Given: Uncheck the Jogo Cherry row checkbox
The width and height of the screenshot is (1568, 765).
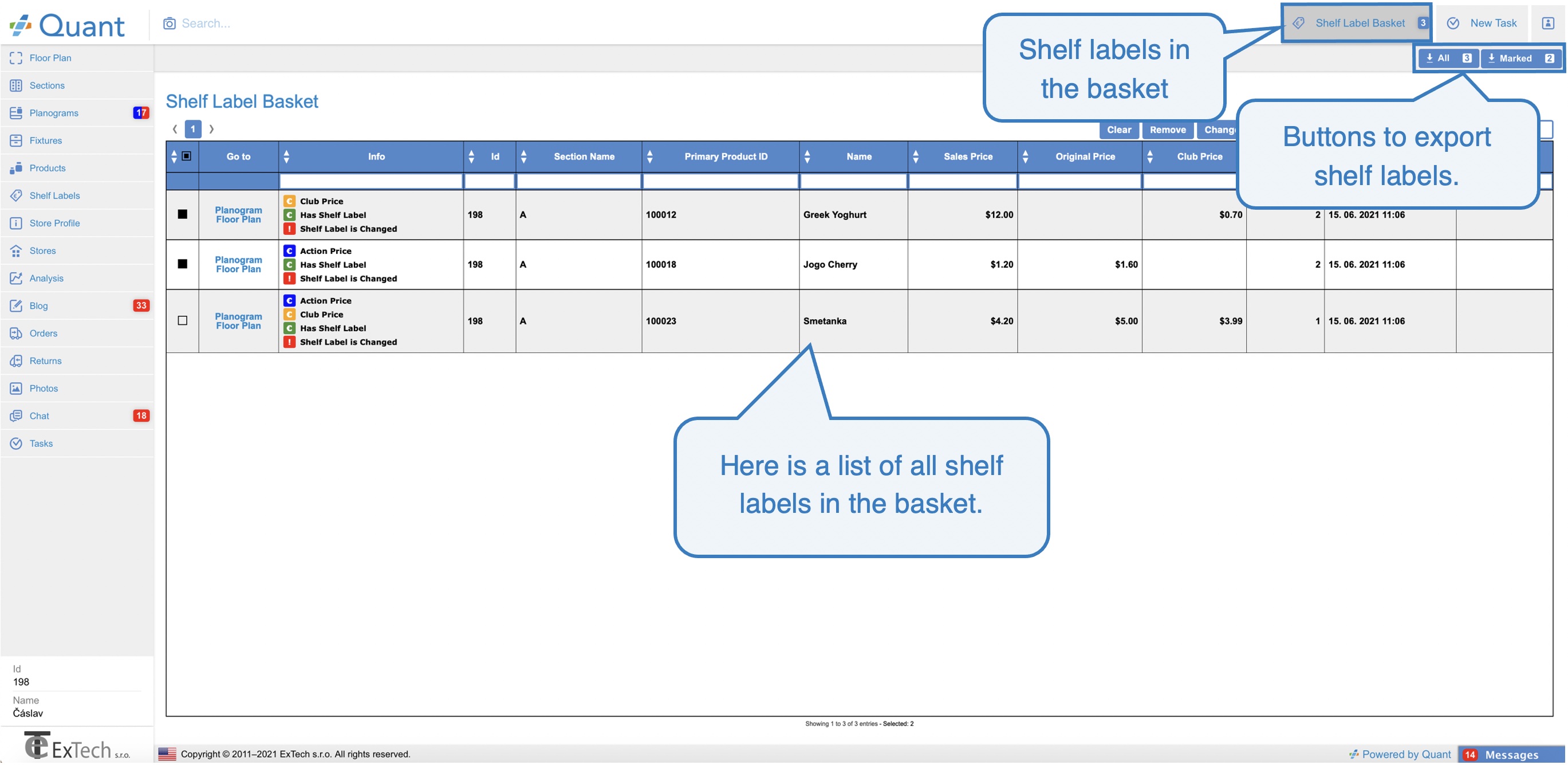Looking at the screenshot, I should coord(182,264).
